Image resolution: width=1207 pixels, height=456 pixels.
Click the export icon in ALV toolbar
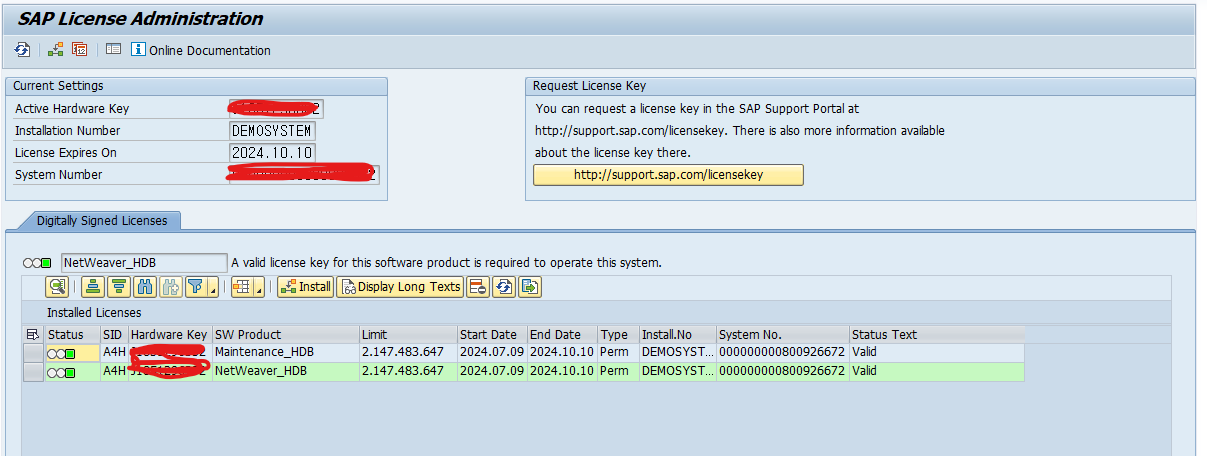coord(530,287)
